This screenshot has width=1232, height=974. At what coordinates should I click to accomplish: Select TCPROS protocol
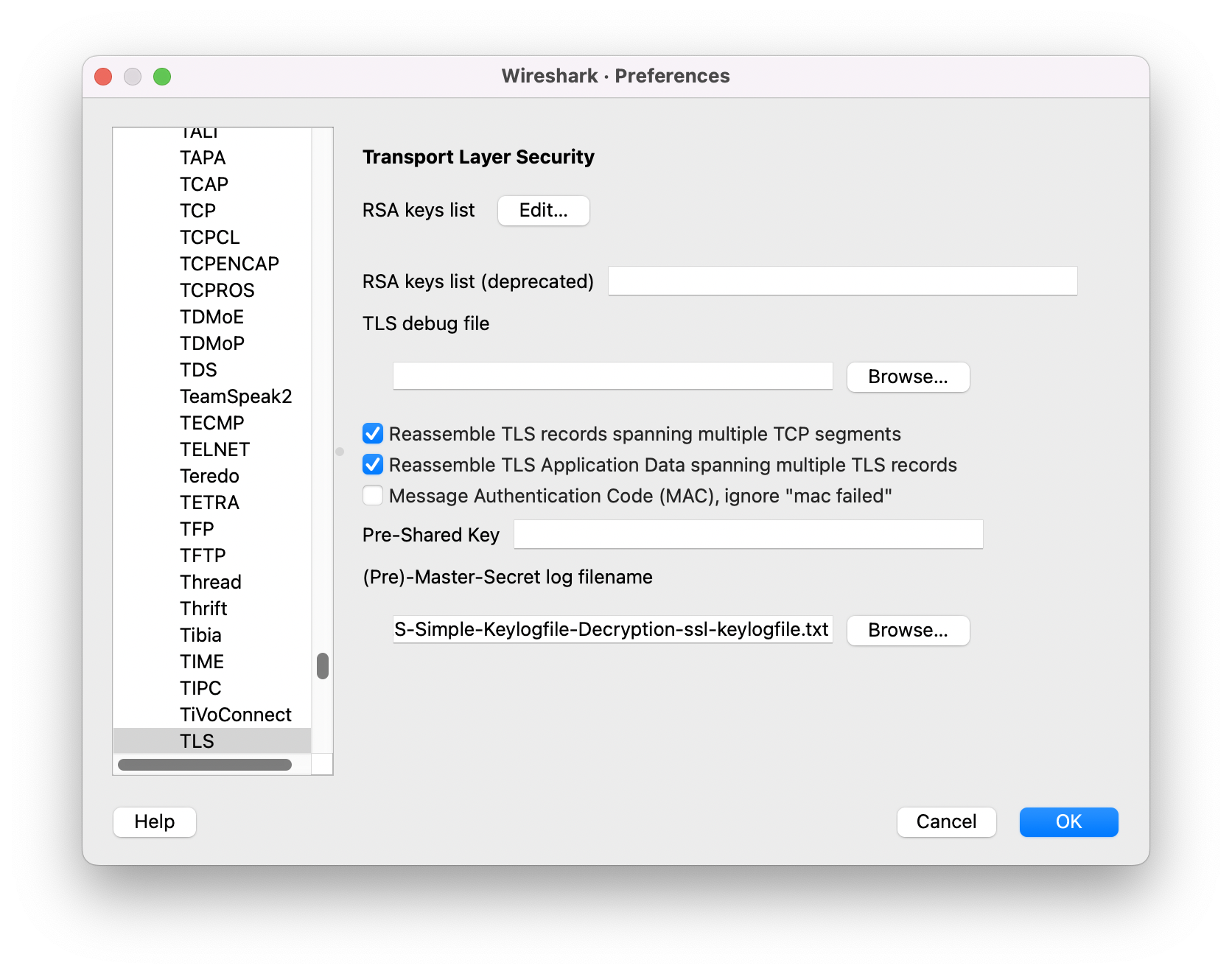(212, 290)
